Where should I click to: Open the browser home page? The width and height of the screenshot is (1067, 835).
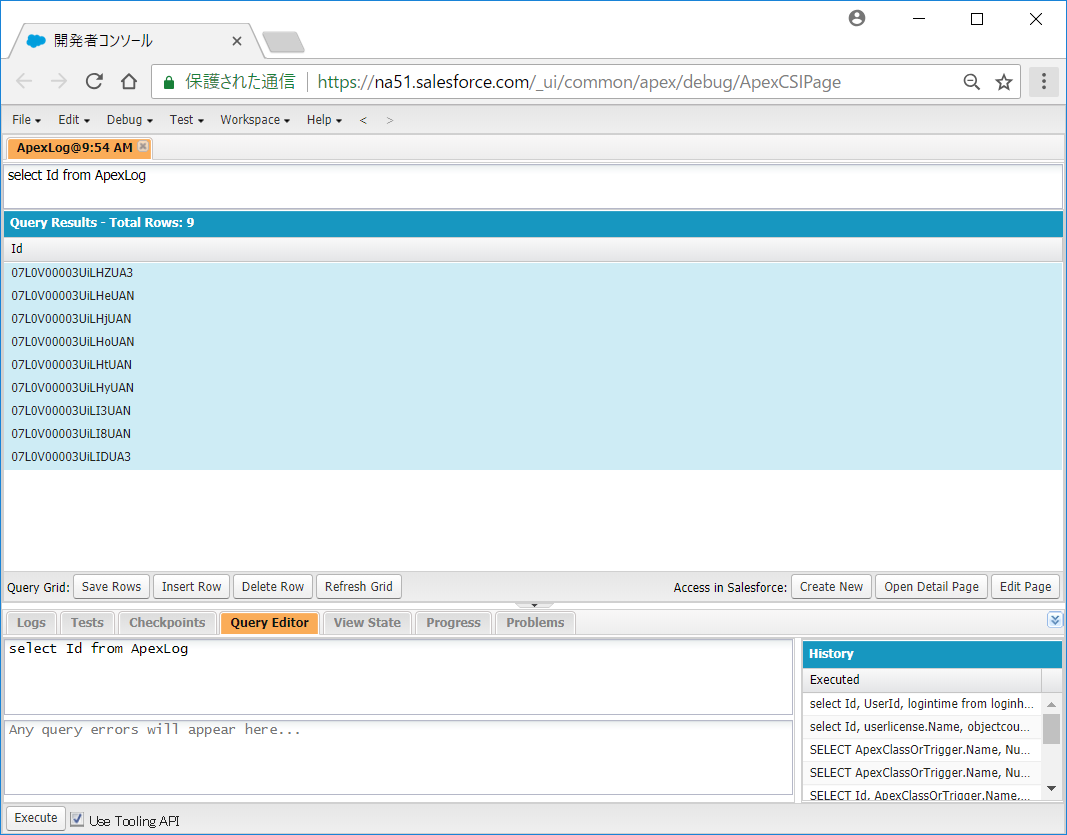tap(129, 82)
